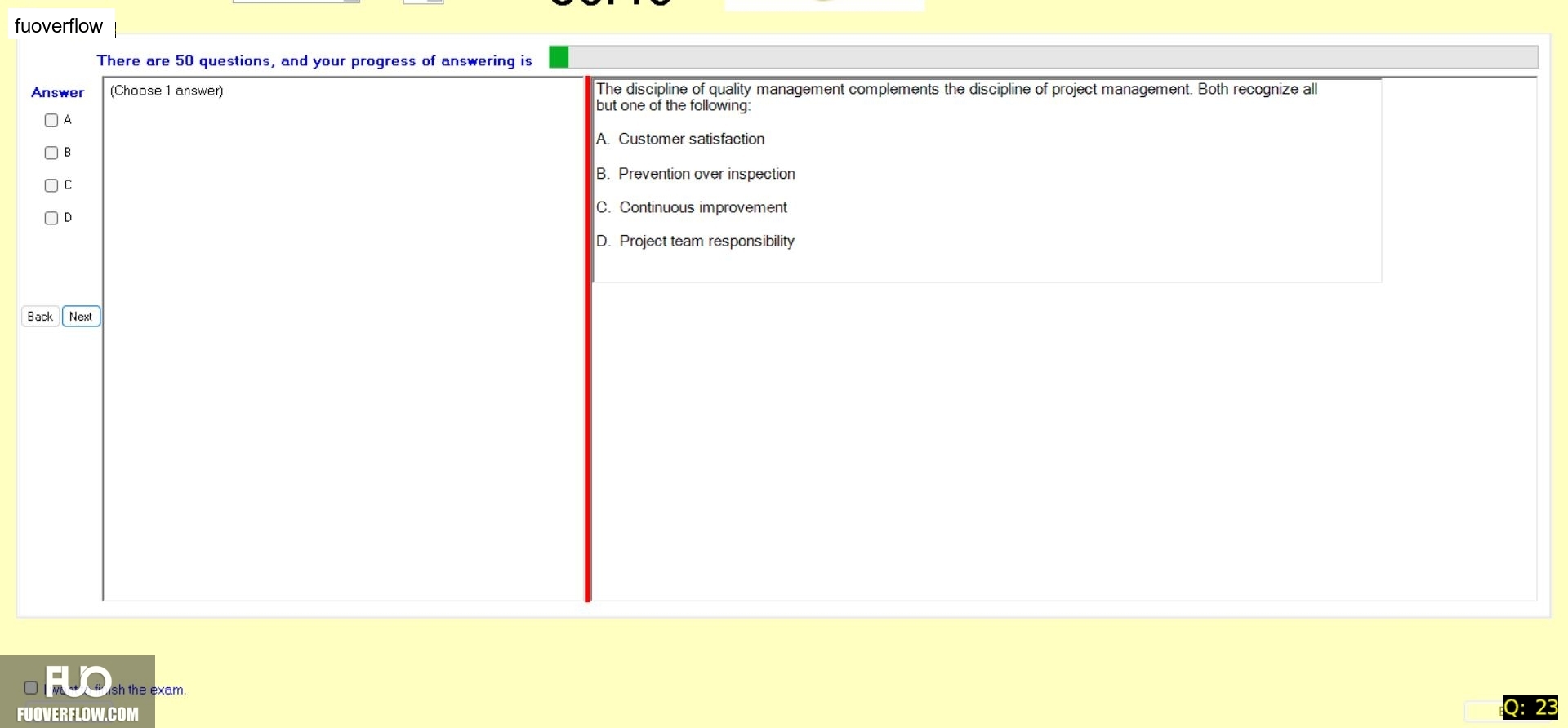Screen dimensions: 1568x728
Task: Click option text 'Customer satisfaction'
Action: pos(692,140)
